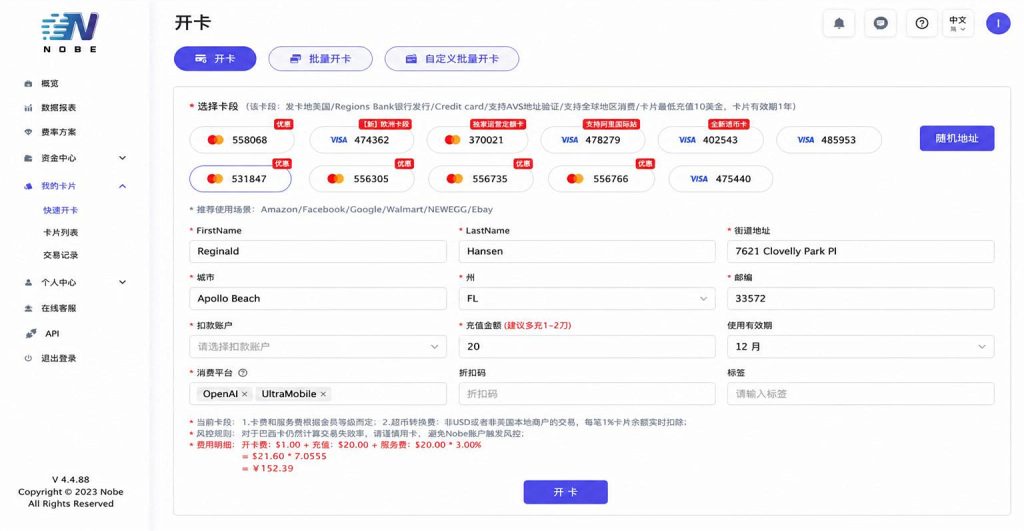The image size is (1024, 531).
Task: Select 卡片列表 submenu item
Action: tap(61, 233)
